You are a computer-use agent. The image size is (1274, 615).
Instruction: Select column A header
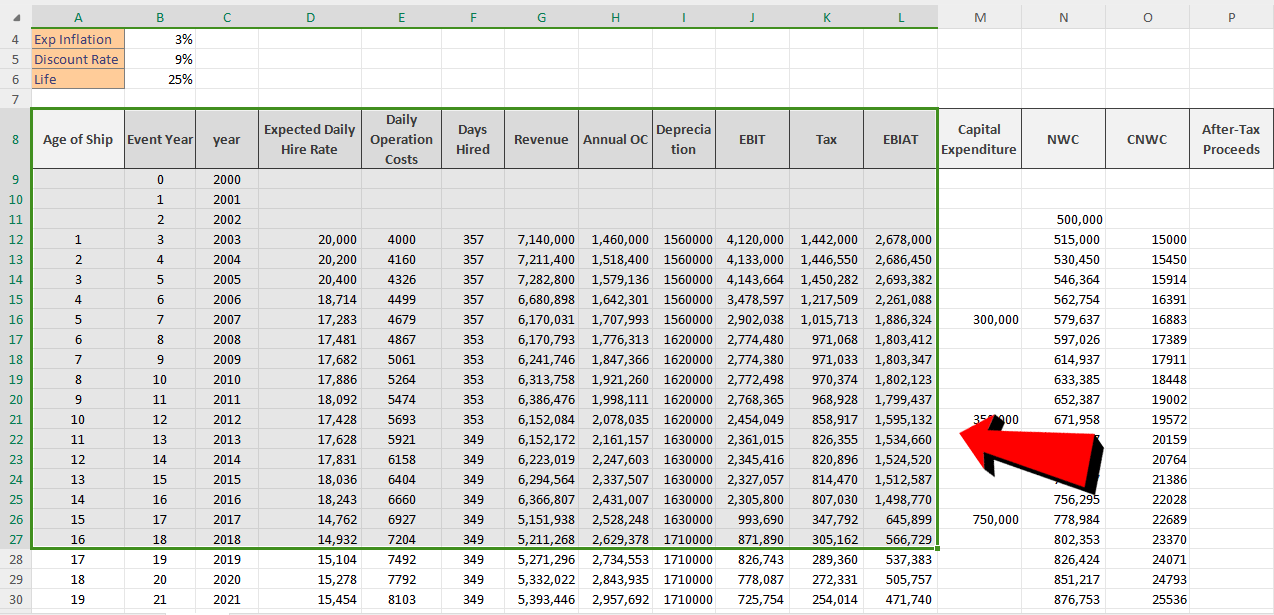coord(78,17)
